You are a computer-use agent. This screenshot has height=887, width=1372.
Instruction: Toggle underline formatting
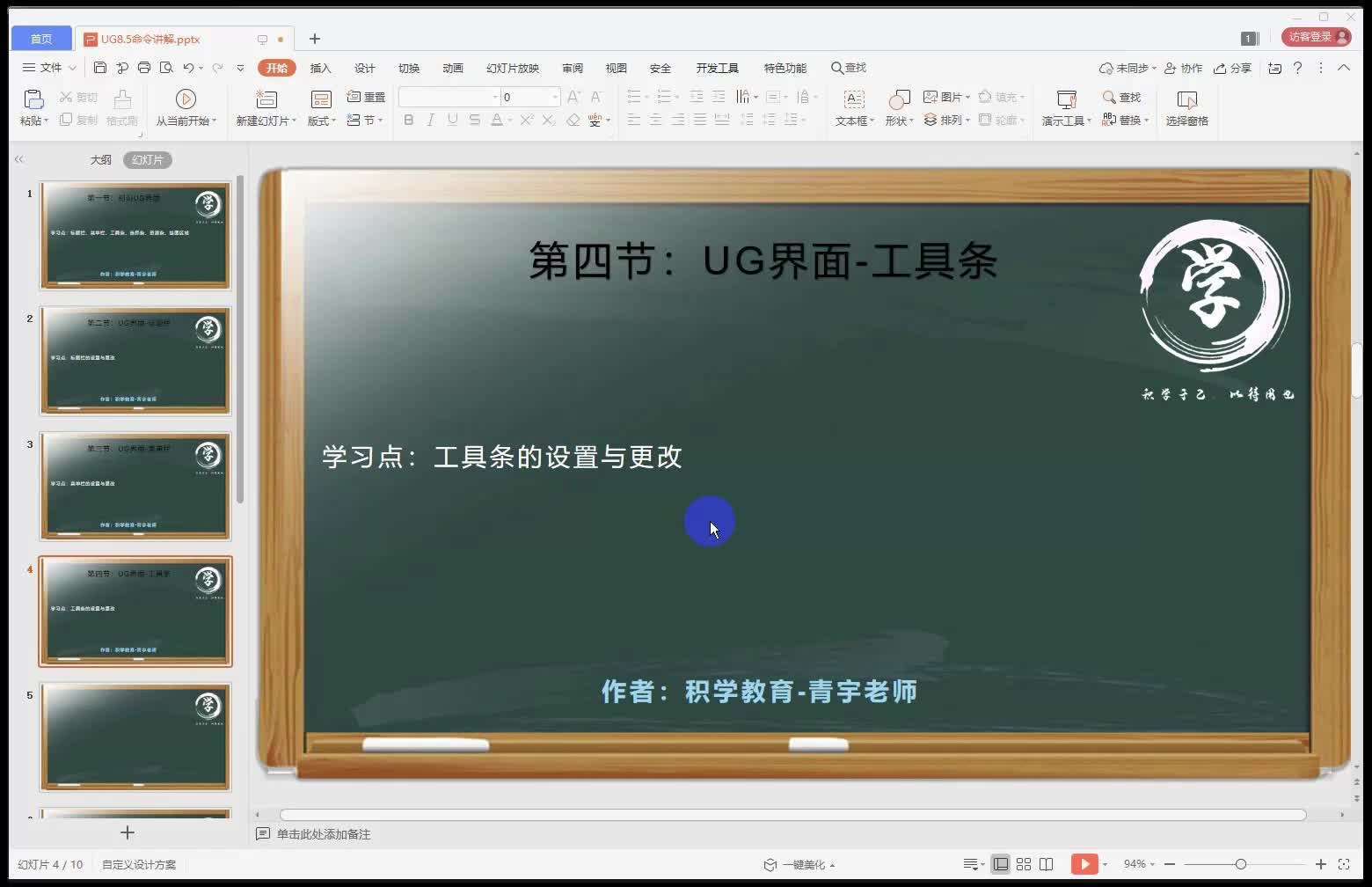(x=451, y=120)
